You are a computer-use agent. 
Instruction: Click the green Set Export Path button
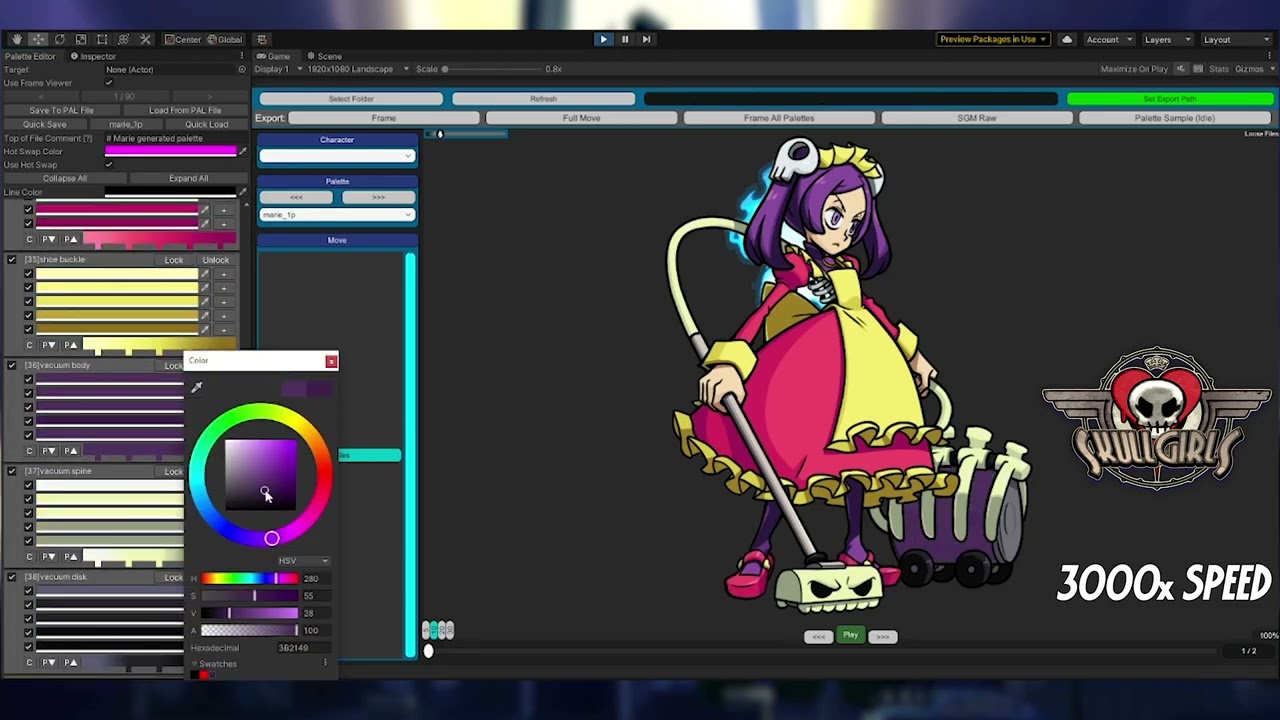pyautogui.click(x=1170, y=99)
